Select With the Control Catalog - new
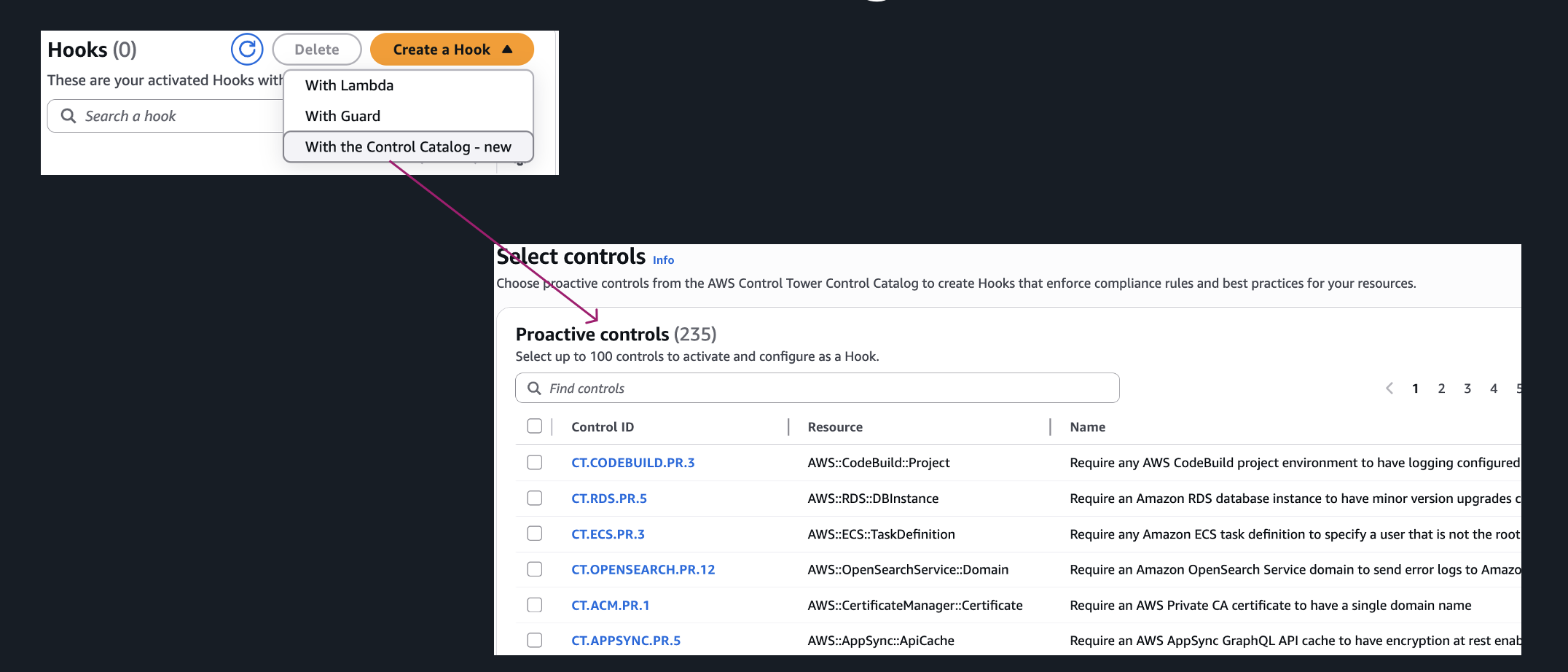Viewport: 1568px width, 672px height. pyautogui.click(x=408, y=146)
